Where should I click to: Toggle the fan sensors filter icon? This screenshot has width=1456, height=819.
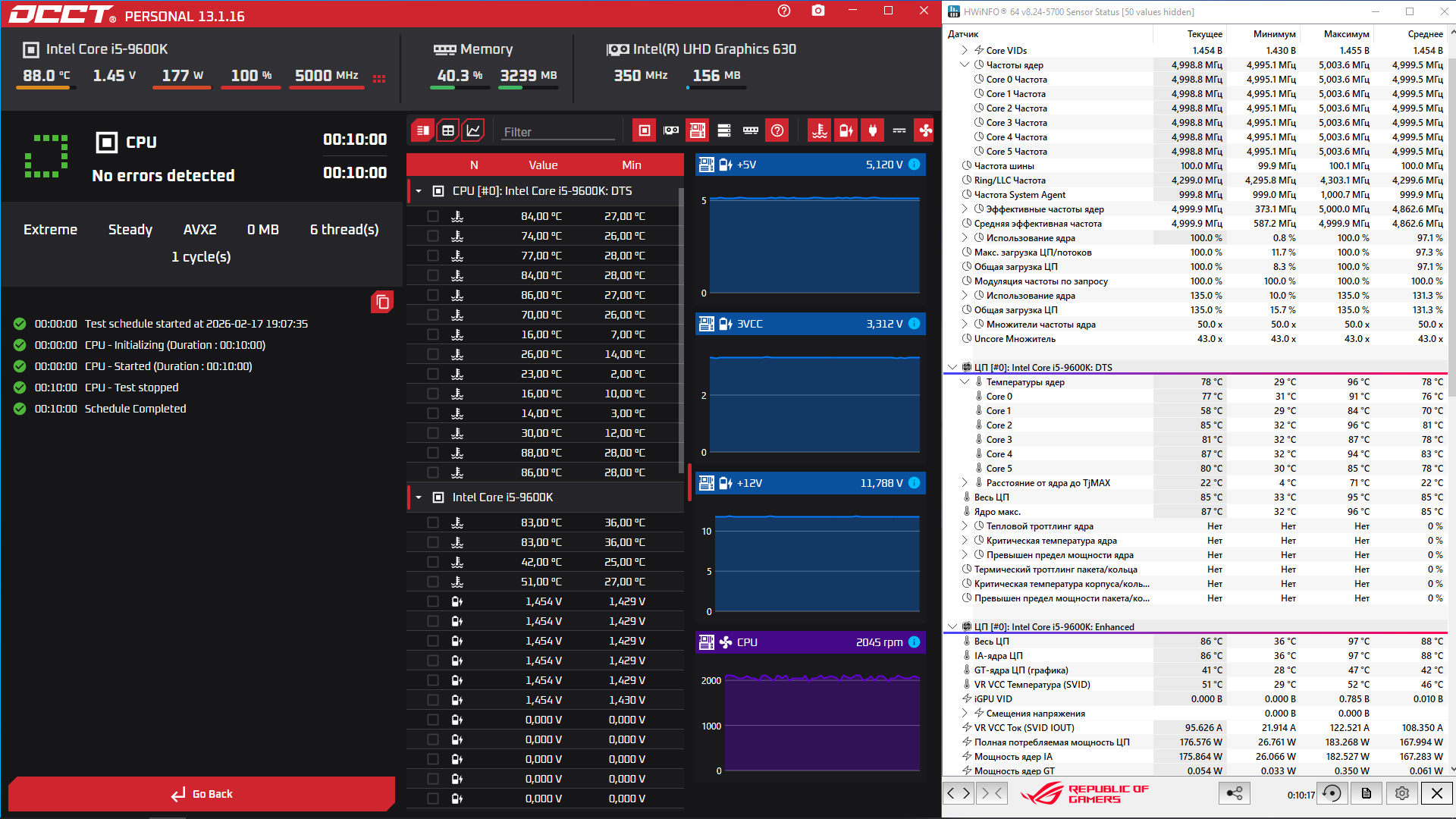925,130
